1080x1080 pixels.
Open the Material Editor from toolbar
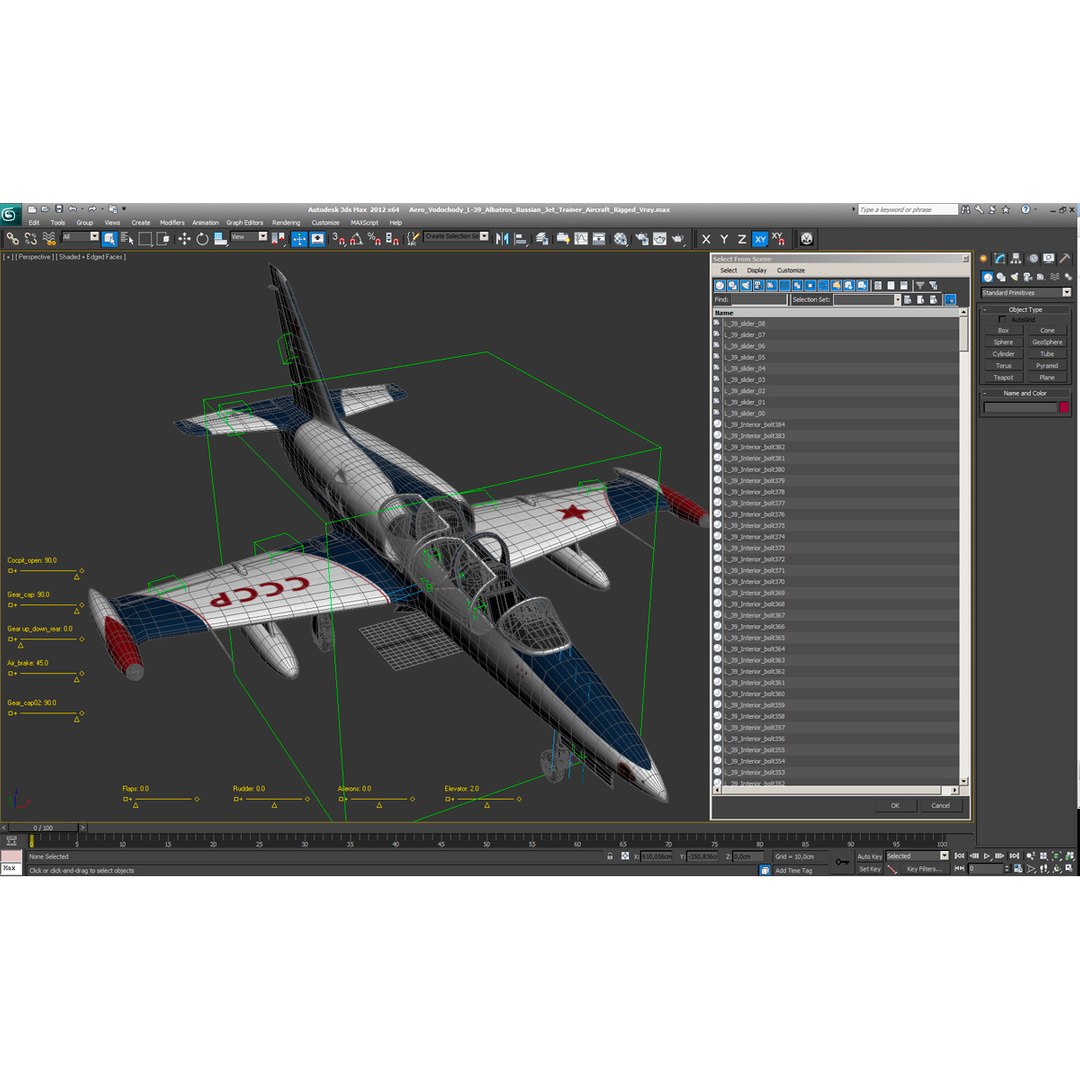pos(621,239)
